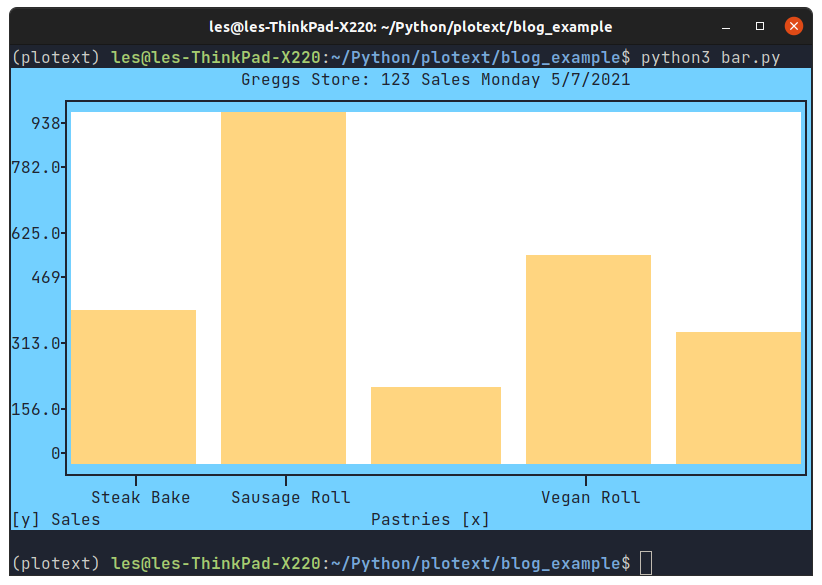This screenshot has width=822, height=585.
Task: Click the y-axis value 782.0
Action: point(36,167)
